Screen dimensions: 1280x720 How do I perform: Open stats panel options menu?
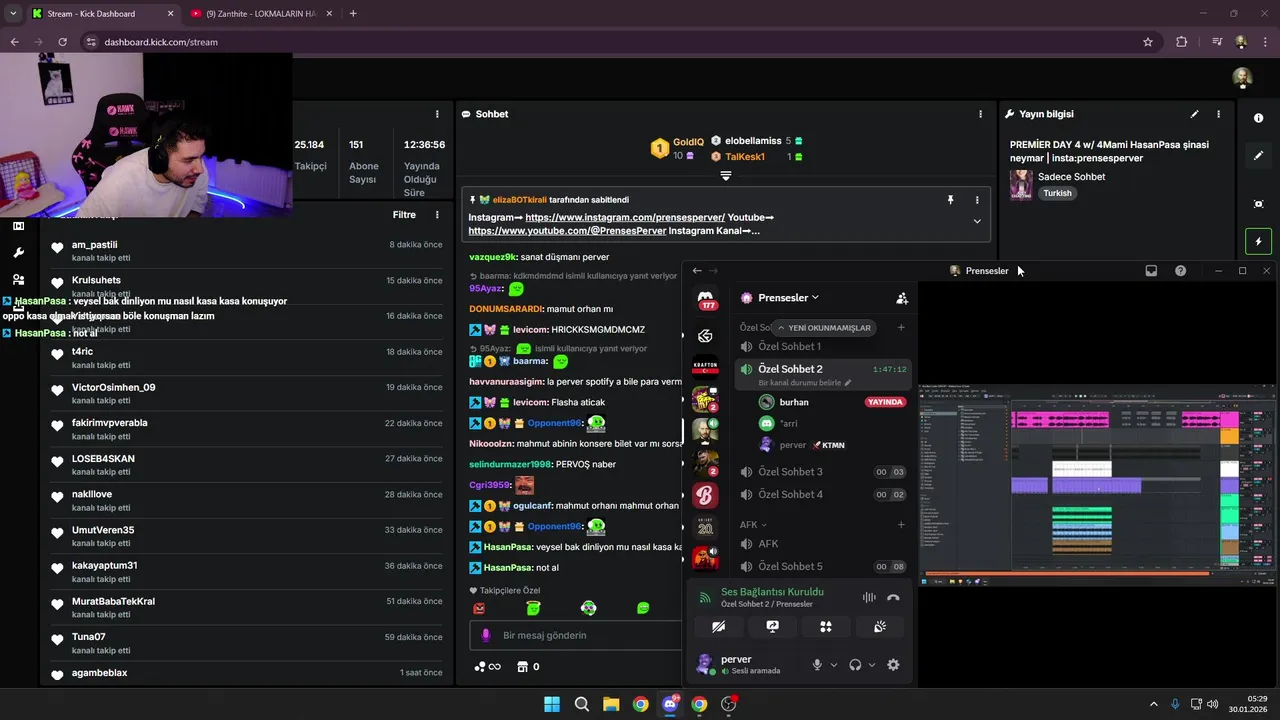point(437,114)
